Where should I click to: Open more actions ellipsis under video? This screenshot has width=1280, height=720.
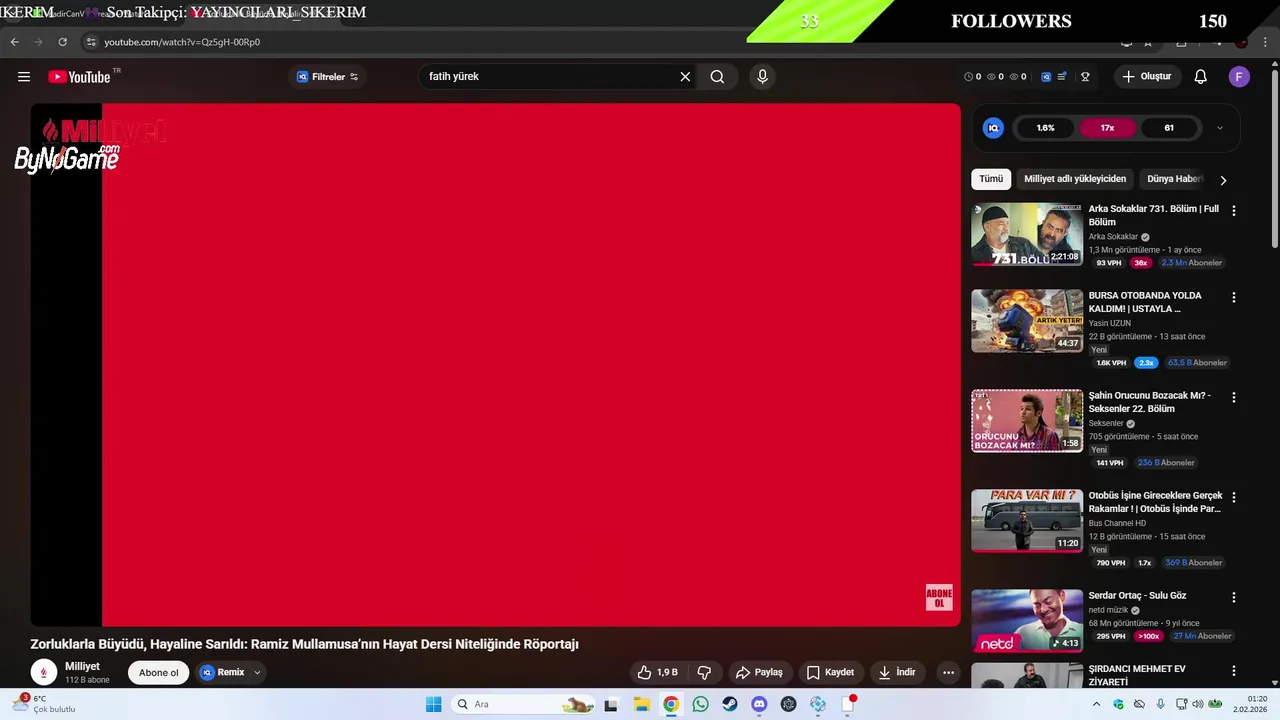pos(948,672)
